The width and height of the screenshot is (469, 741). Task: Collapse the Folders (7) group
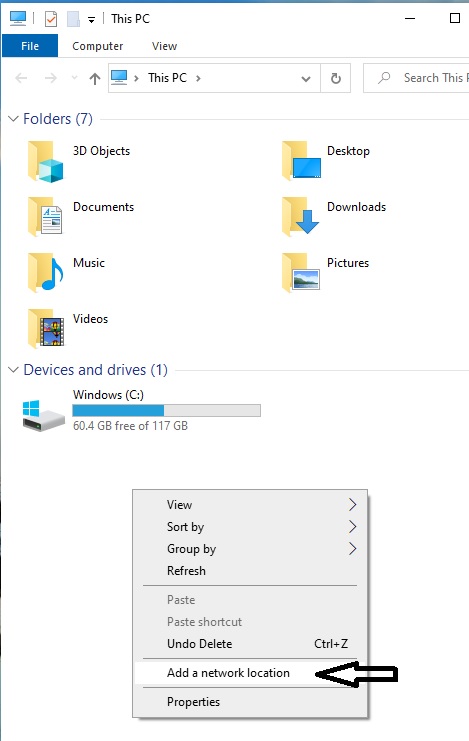(13, 119)
